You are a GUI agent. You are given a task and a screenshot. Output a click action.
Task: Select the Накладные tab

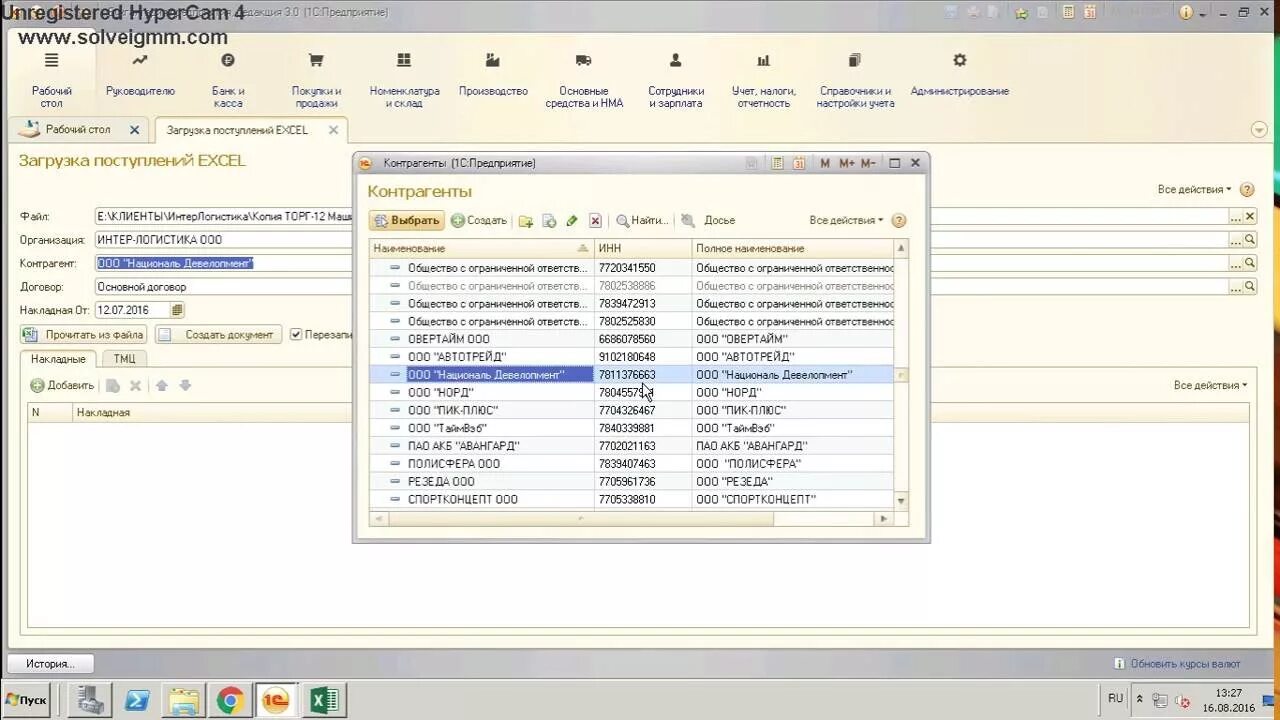pos(57,359)
